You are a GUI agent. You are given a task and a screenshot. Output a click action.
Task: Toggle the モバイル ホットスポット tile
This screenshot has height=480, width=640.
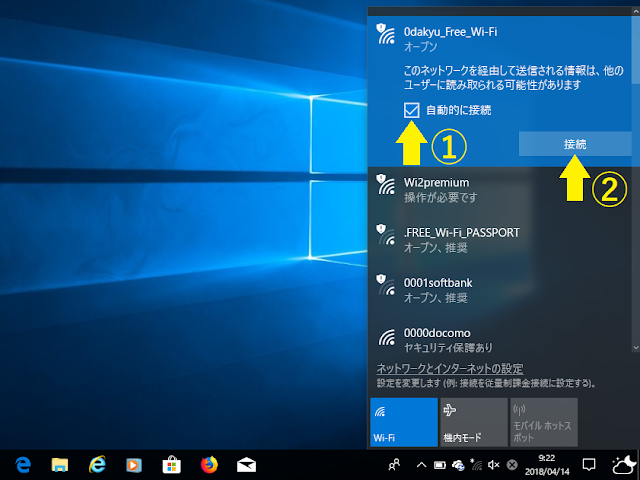point(544,422)
